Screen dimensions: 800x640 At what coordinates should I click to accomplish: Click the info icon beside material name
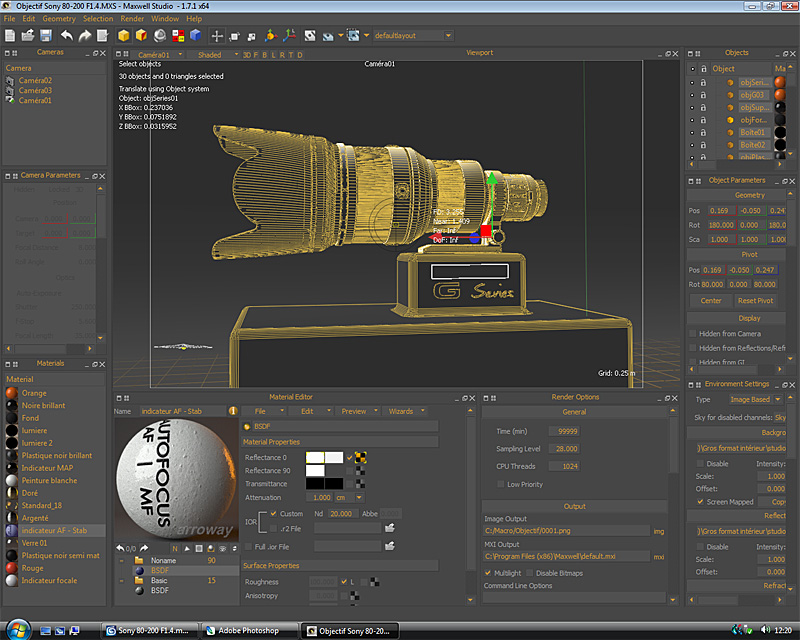point(233,411)
